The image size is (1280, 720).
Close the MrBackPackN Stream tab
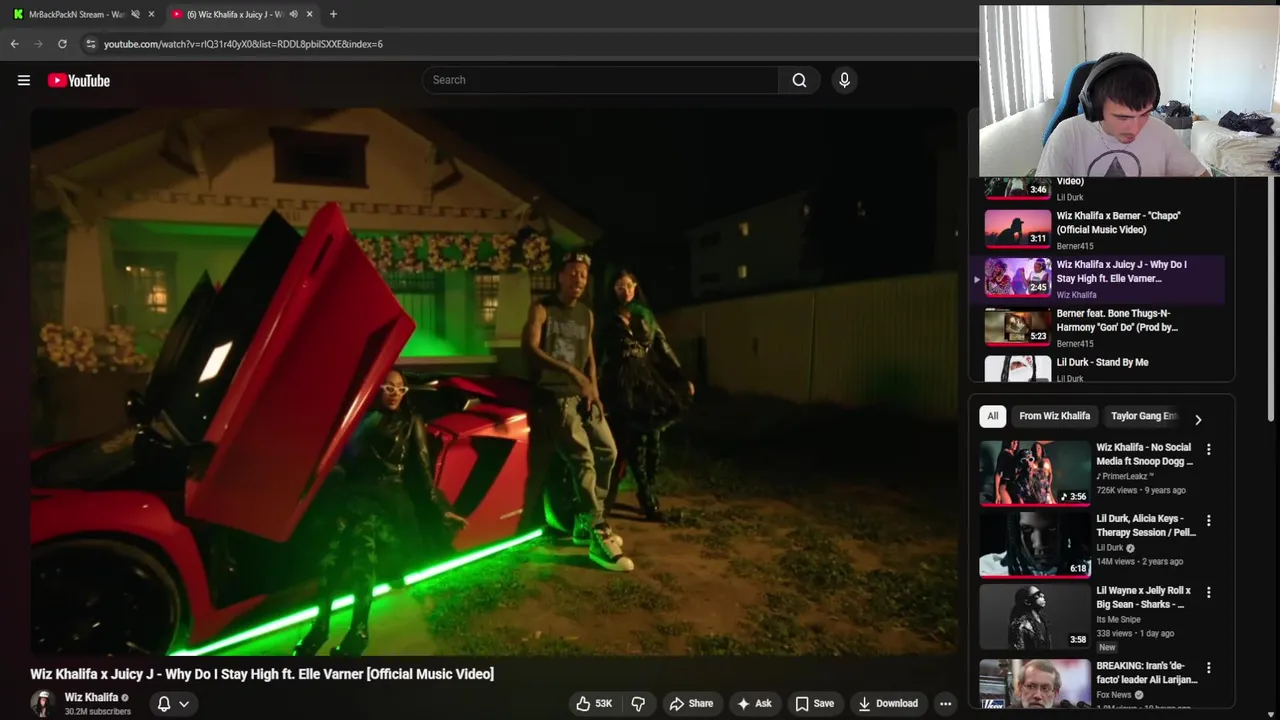pos(151,14)
